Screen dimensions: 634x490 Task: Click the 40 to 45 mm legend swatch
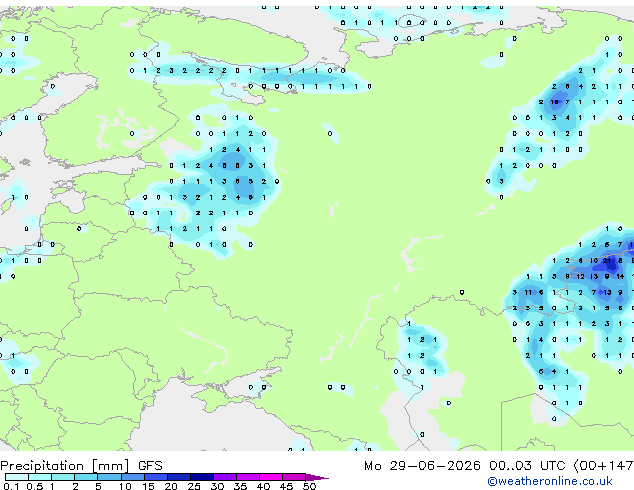[271, 477]
